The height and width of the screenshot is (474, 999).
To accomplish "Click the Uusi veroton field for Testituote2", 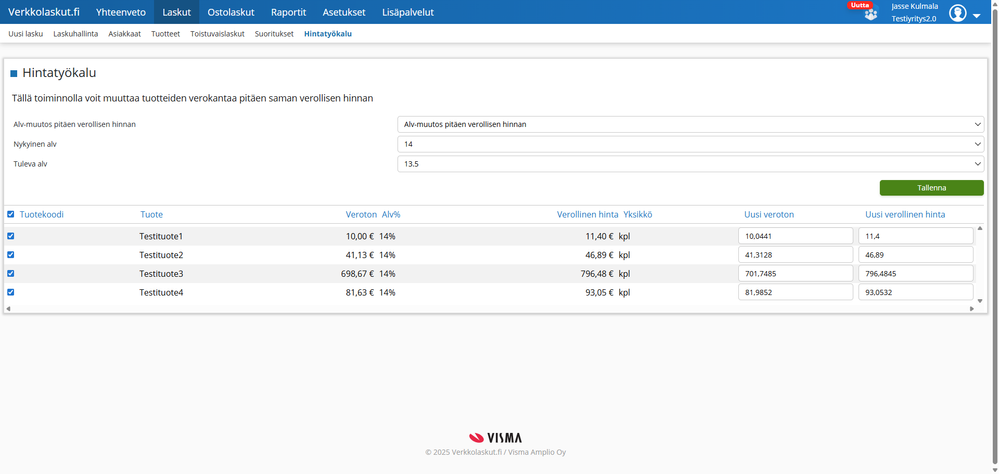I will pyautogui.click(x=795, y=255).
